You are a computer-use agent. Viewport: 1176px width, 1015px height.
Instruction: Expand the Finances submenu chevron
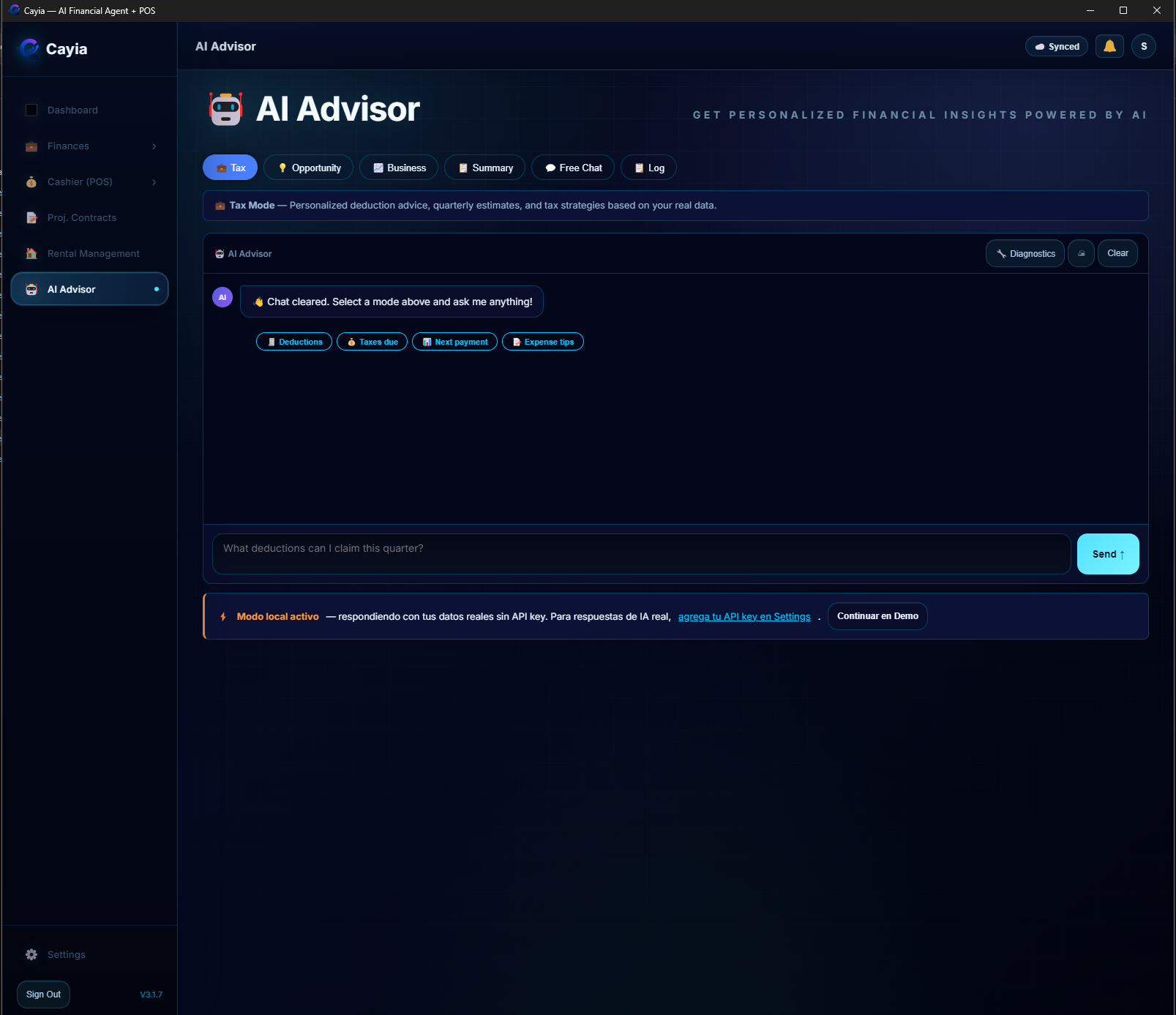click(154, 146)
